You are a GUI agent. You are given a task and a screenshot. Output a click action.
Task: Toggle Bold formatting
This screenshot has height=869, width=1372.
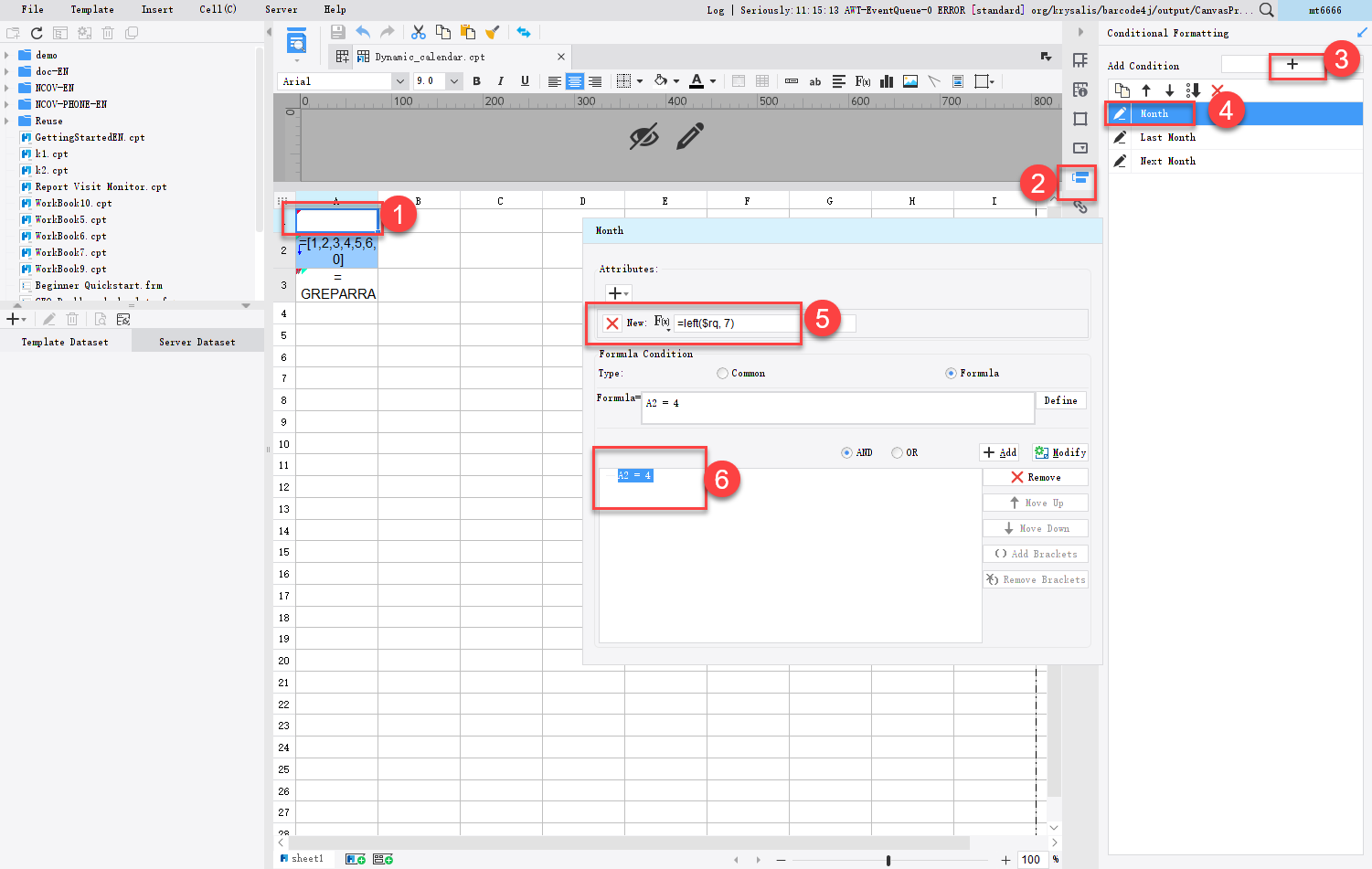(x=476, y=81)
